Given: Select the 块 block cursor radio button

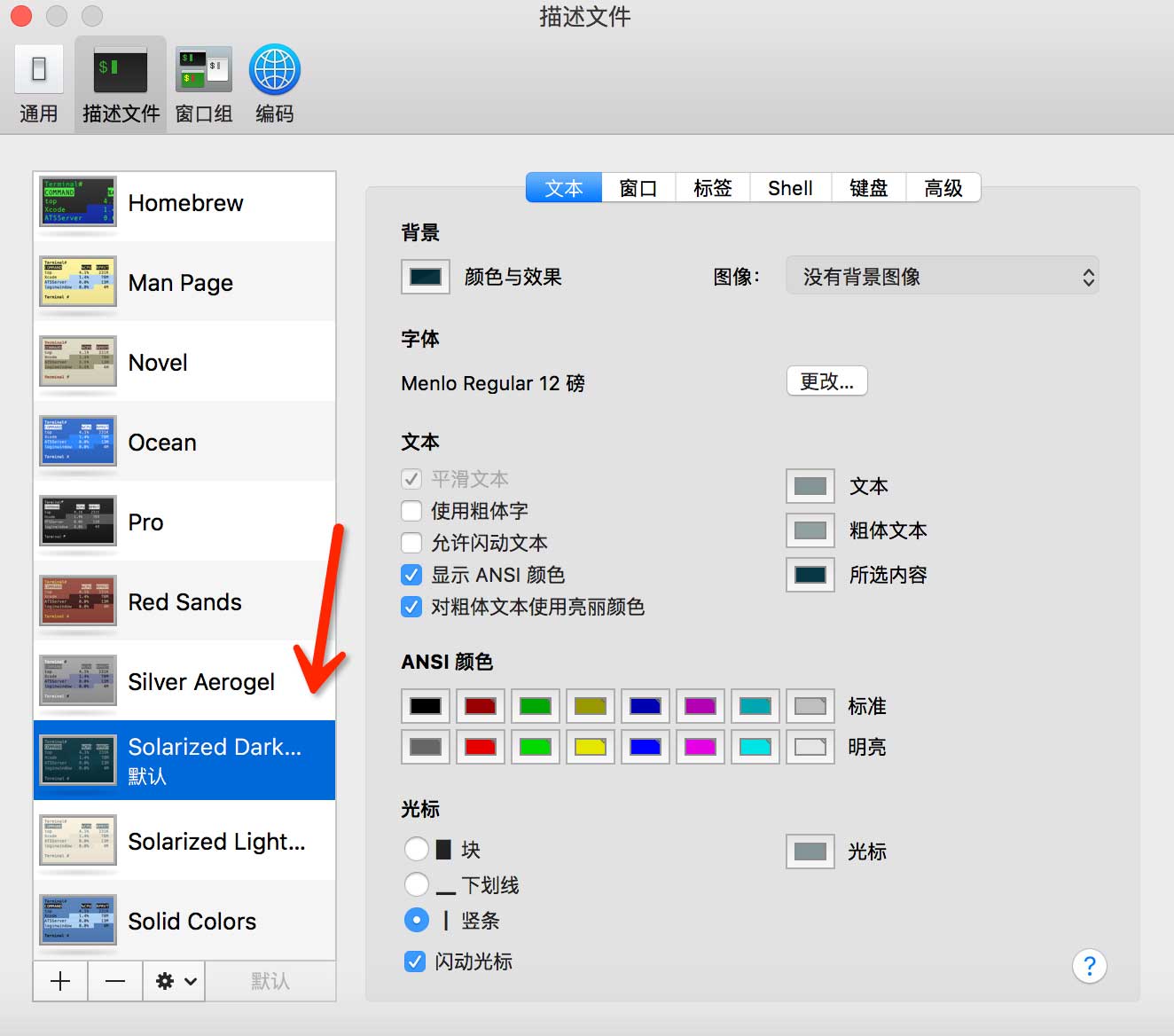Looking at the screenshot, I should pos(416,850).
